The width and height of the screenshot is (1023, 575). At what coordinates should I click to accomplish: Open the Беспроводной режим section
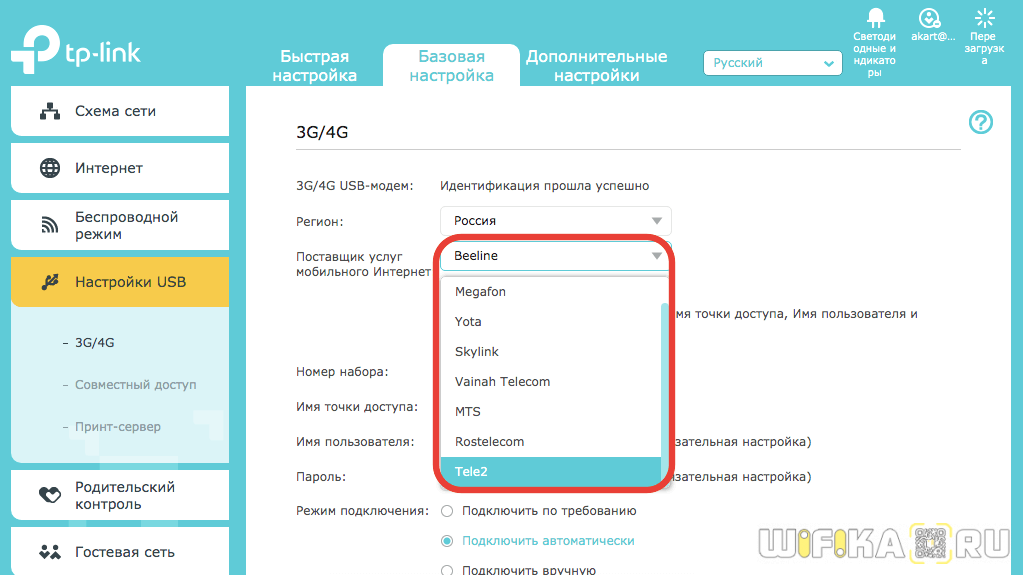[120, 225]
